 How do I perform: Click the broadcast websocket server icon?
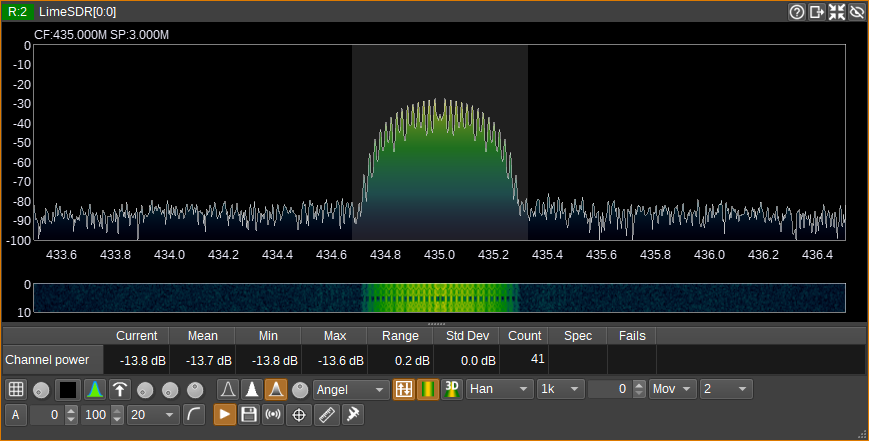pos(272,415)
